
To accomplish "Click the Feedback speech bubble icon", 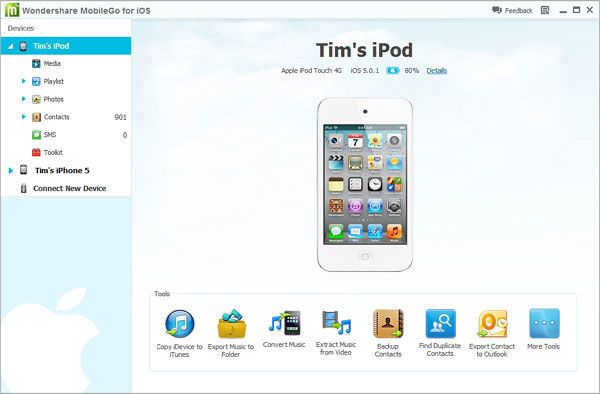I will pos(497,10).
